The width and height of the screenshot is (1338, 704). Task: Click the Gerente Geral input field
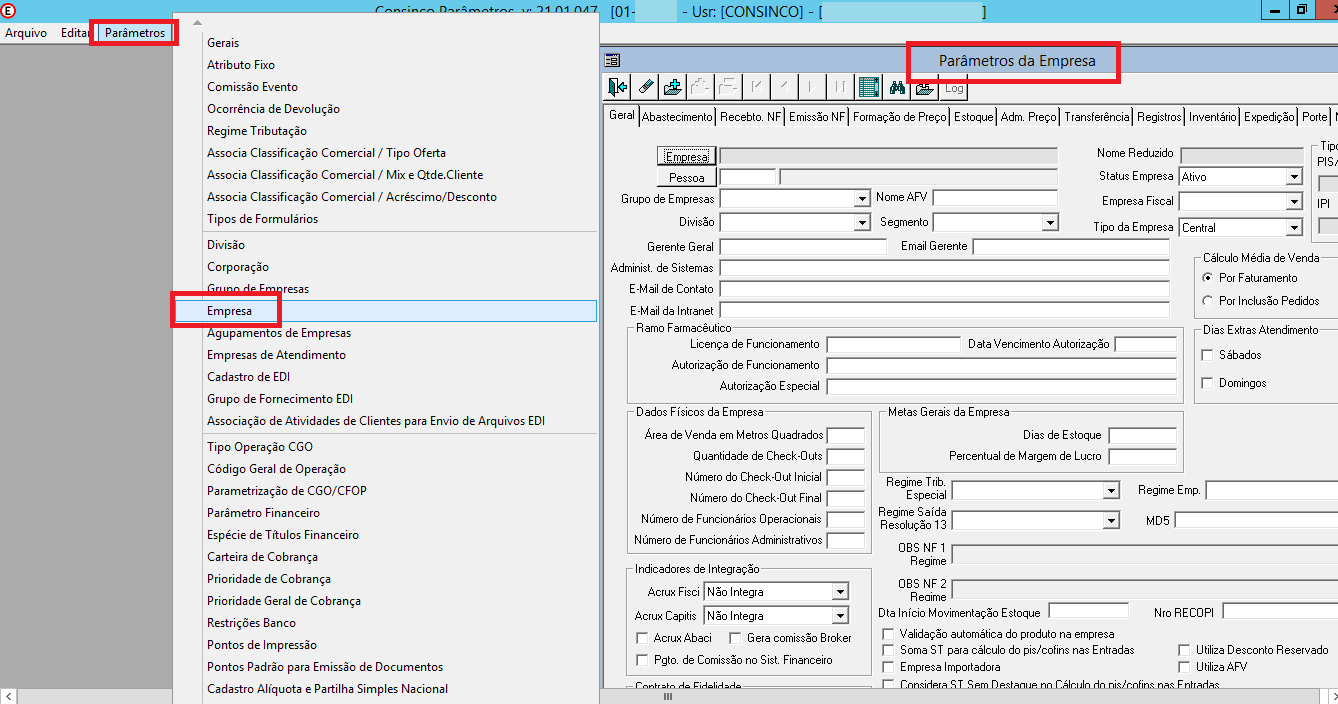point(803,246)
